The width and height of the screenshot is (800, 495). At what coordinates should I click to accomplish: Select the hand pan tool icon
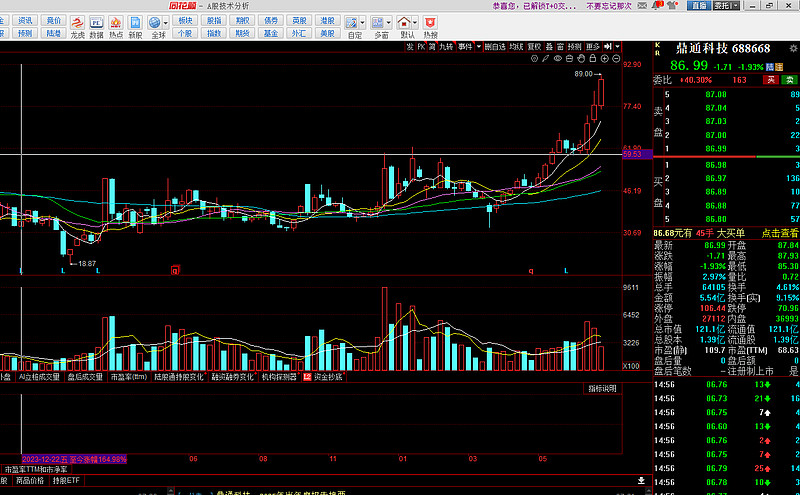(581, 59)
